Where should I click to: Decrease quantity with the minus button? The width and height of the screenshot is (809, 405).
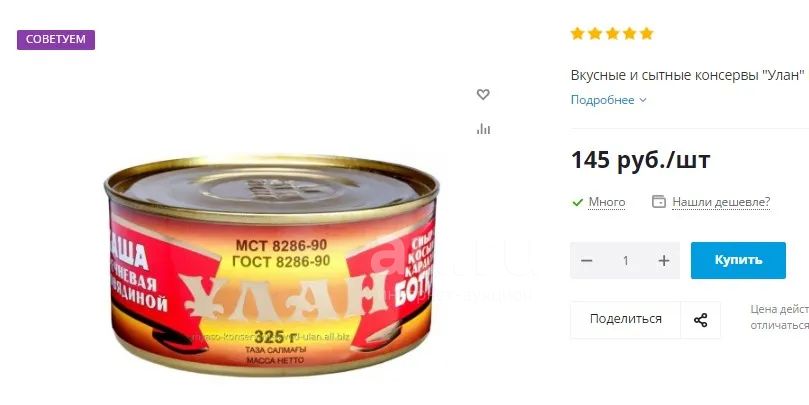point(586,261)
